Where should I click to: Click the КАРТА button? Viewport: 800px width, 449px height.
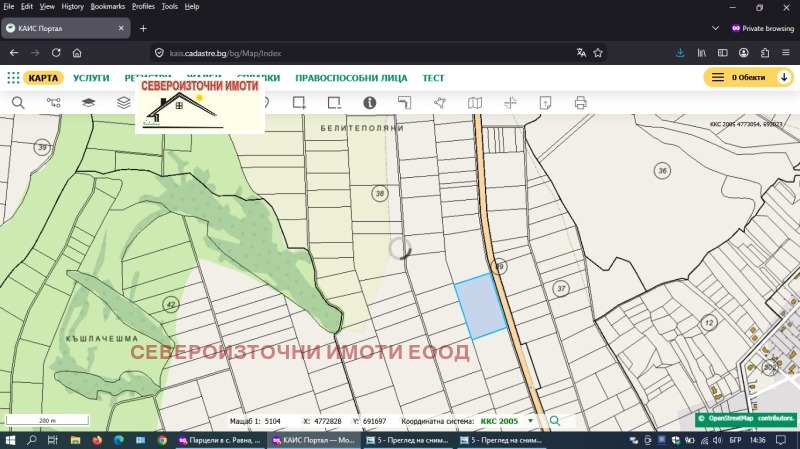click(43, 78)
